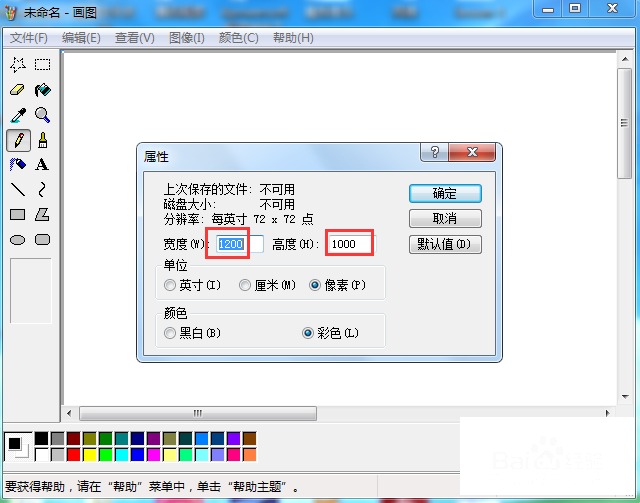Select the Polygon shape tool
640x503 pixels.
pos(42,215)
